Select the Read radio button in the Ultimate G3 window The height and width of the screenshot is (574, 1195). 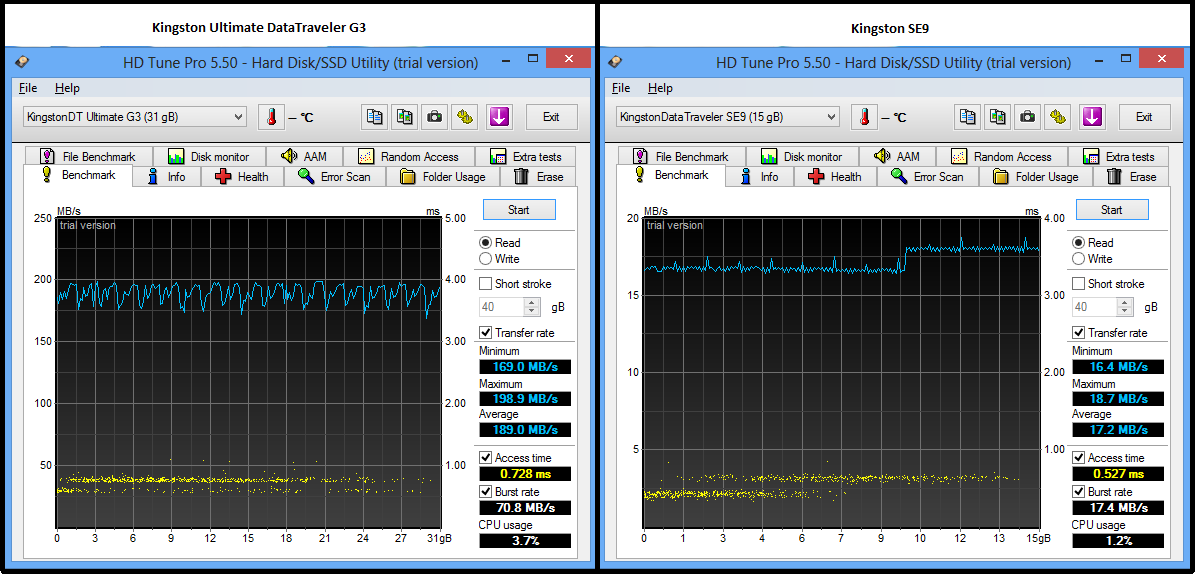pyautogui.click(x=485, y=242)
